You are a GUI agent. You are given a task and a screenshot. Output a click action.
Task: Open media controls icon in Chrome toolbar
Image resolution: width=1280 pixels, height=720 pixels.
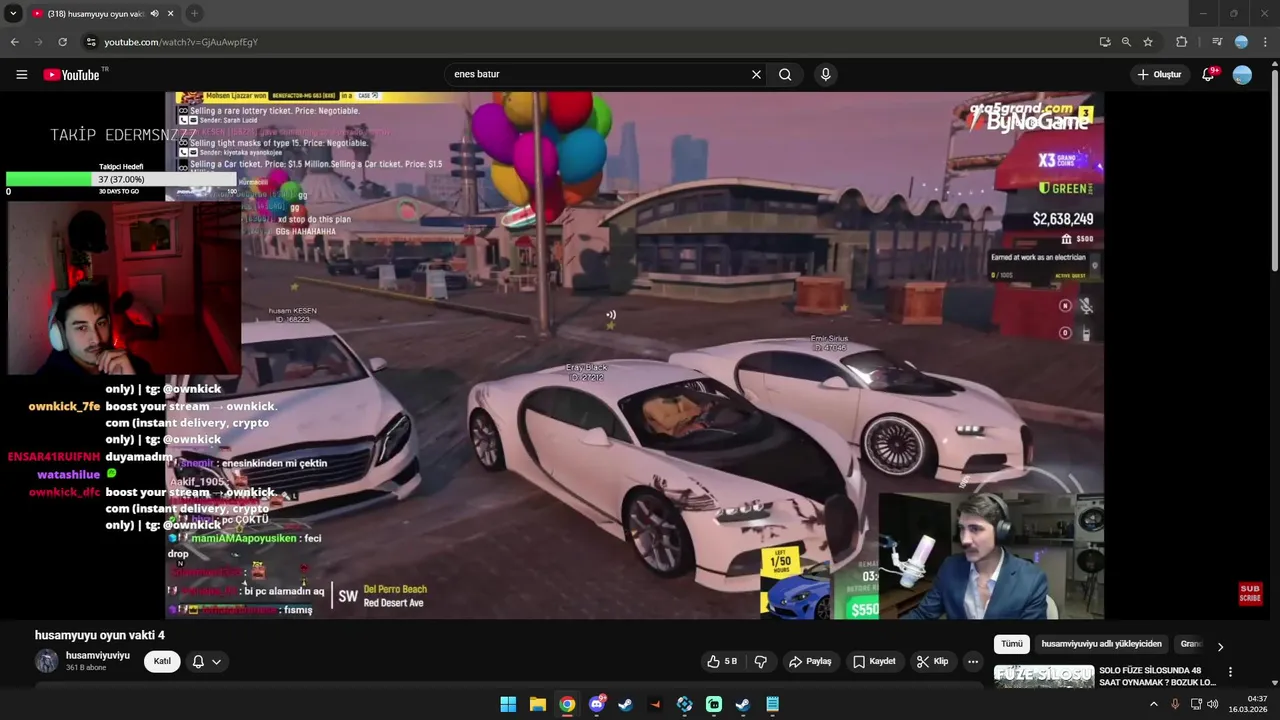tap(1217, 42)
